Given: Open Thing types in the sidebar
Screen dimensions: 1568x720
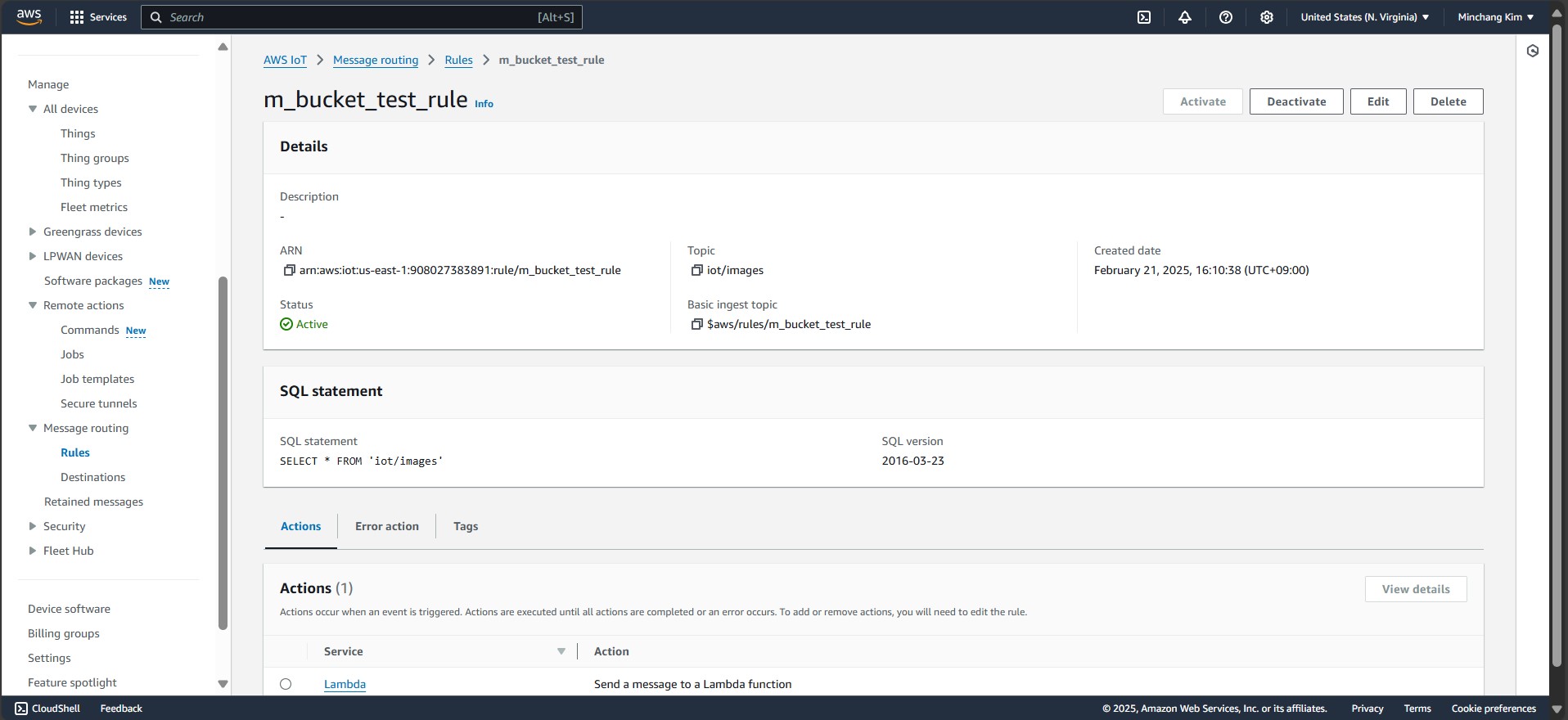Looking at the screenshot, I should click(91, 182).
